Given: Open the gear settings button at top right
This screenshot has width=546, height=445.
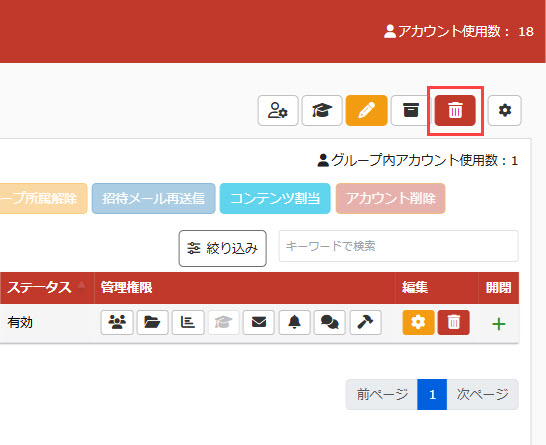Looking at the screenshot, I should tap(505, 110).
